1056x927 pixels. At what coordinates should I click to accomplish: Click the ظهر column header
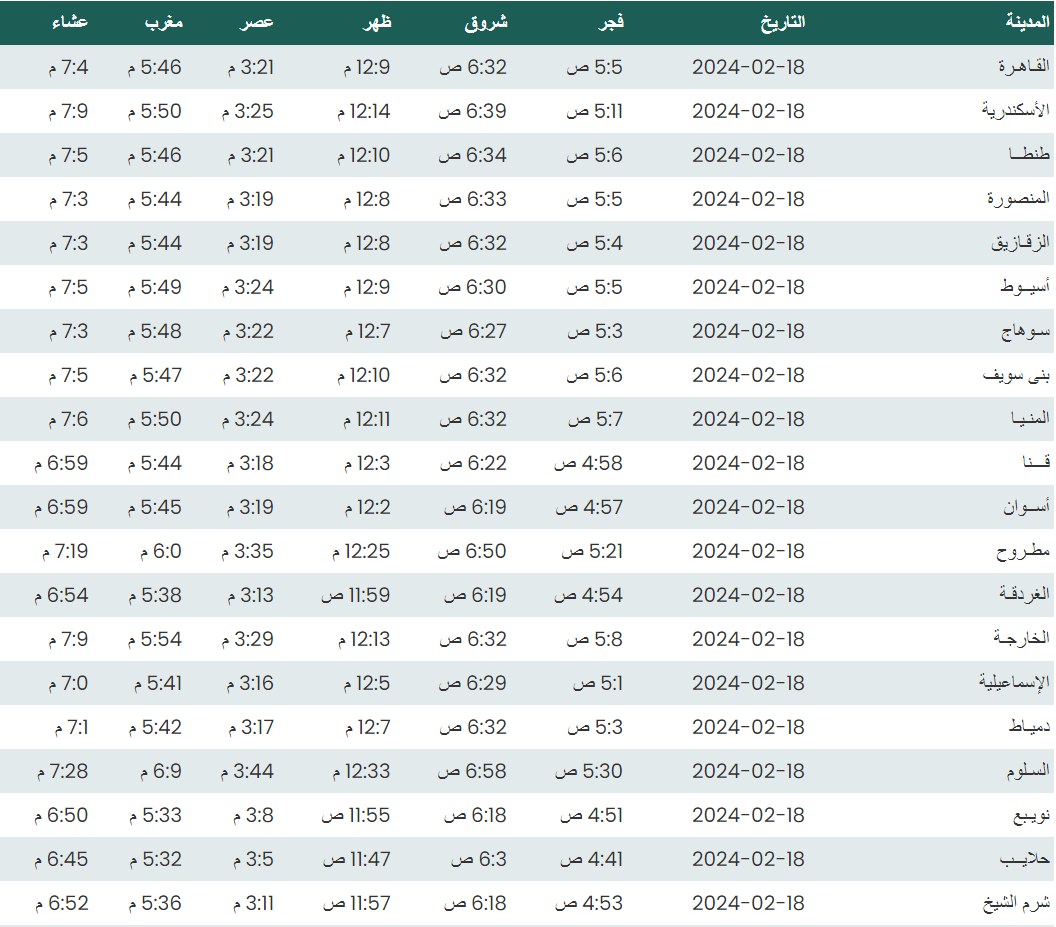tap(375, 21)
